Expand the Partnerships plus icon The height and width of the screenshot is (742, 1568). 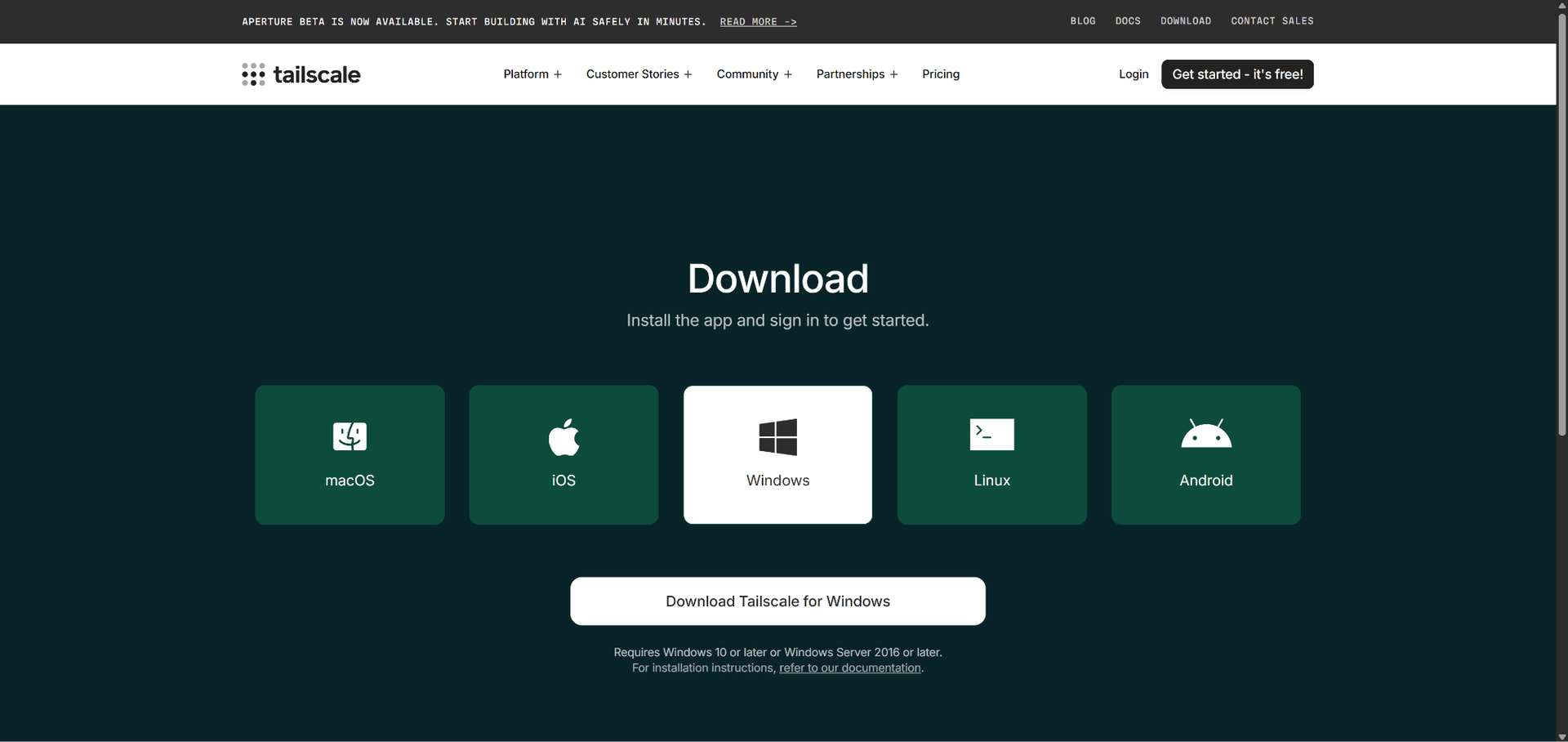pyautogui.click(x=894, y=74)
